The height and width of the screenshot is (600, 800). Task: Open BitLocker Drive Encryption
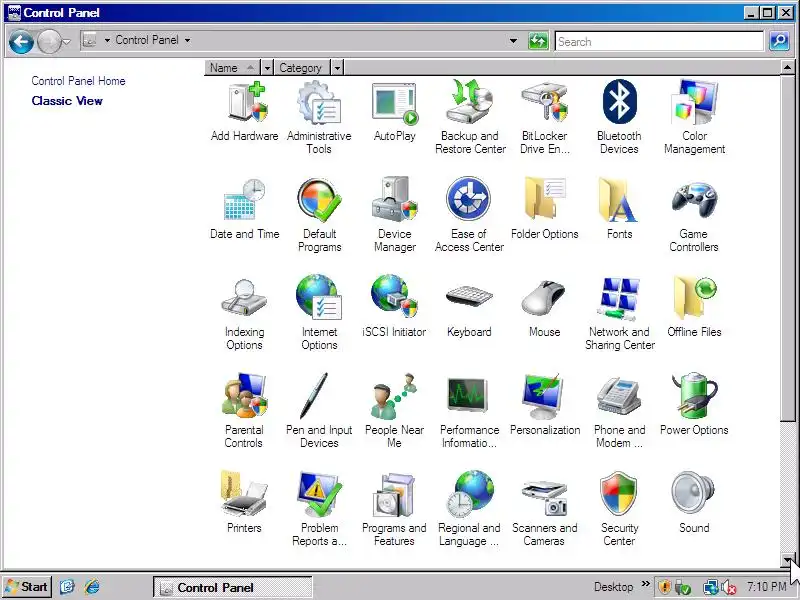click(544, 117)
